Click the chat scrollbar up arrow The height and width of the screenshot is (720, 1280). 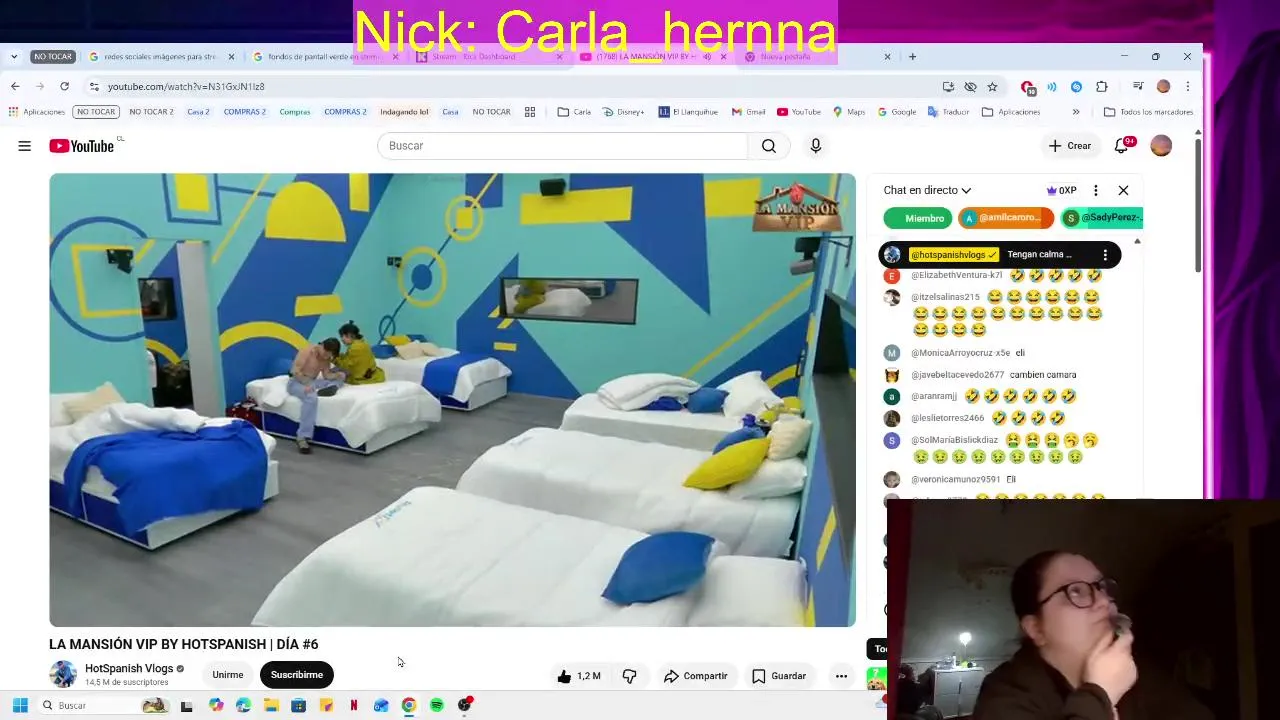coord(1138,241)
